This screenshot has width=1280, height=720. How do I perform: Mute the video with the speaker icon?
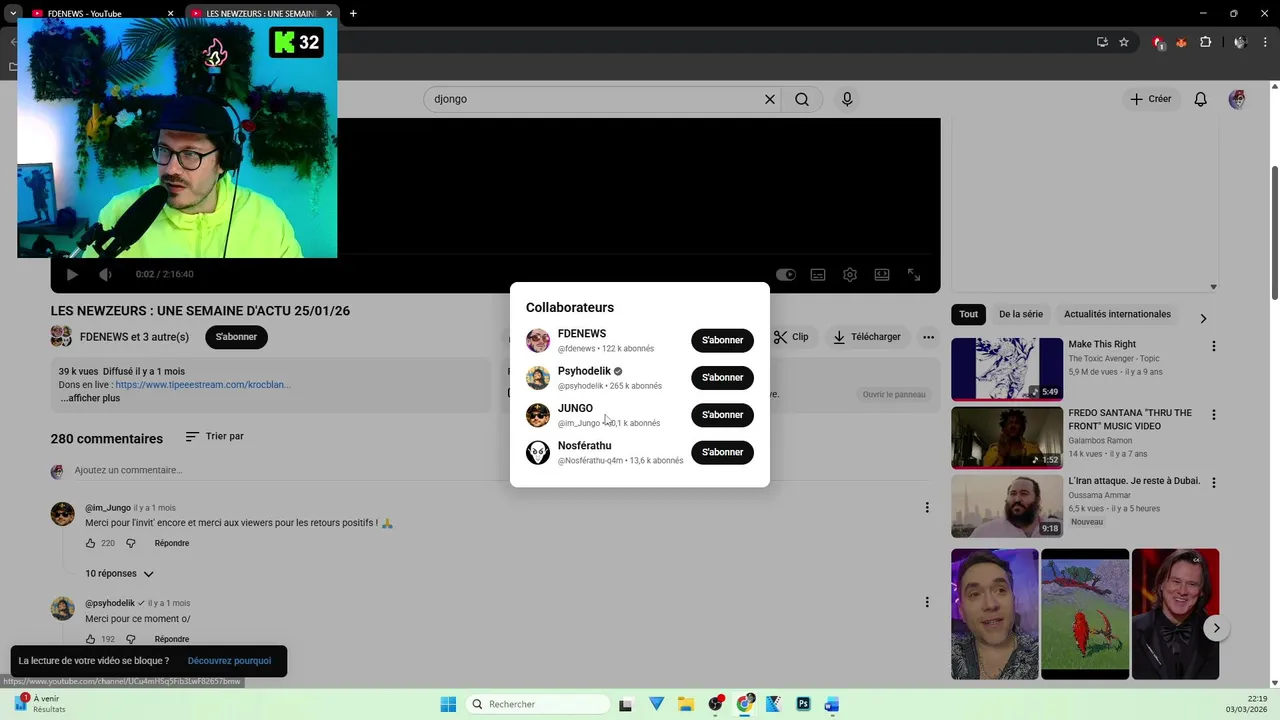[x=105, y=274]
